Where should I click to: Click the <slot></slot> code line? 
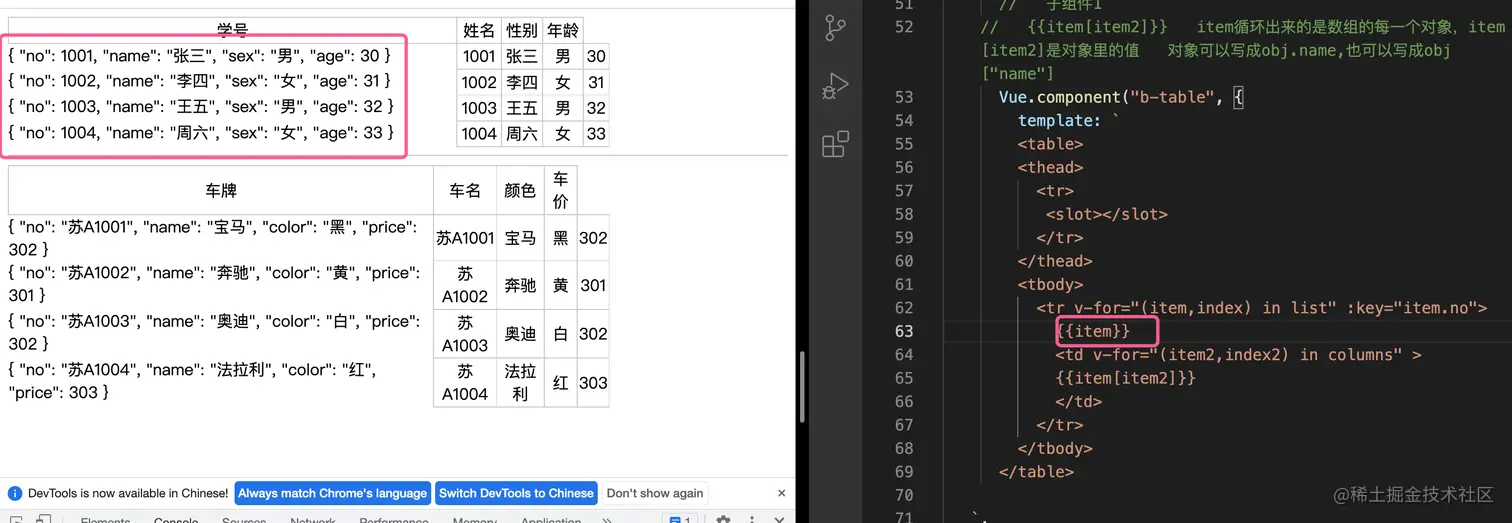(1106, 214)
